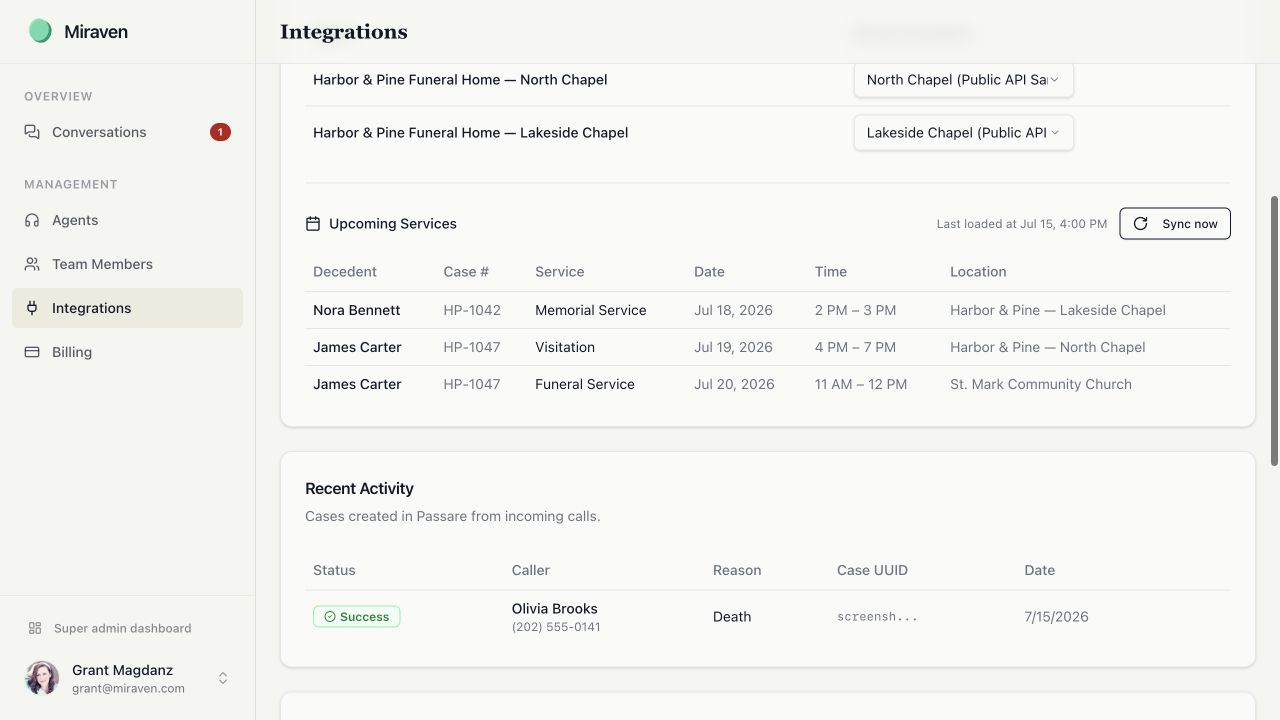Click the Agents headset icon

(32, 220)
